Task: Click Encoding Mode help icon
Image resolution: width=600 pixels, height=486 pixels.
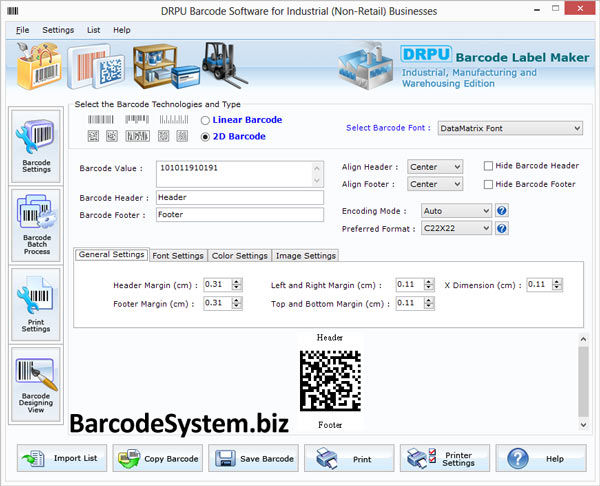Action: [x=502, y=210]
